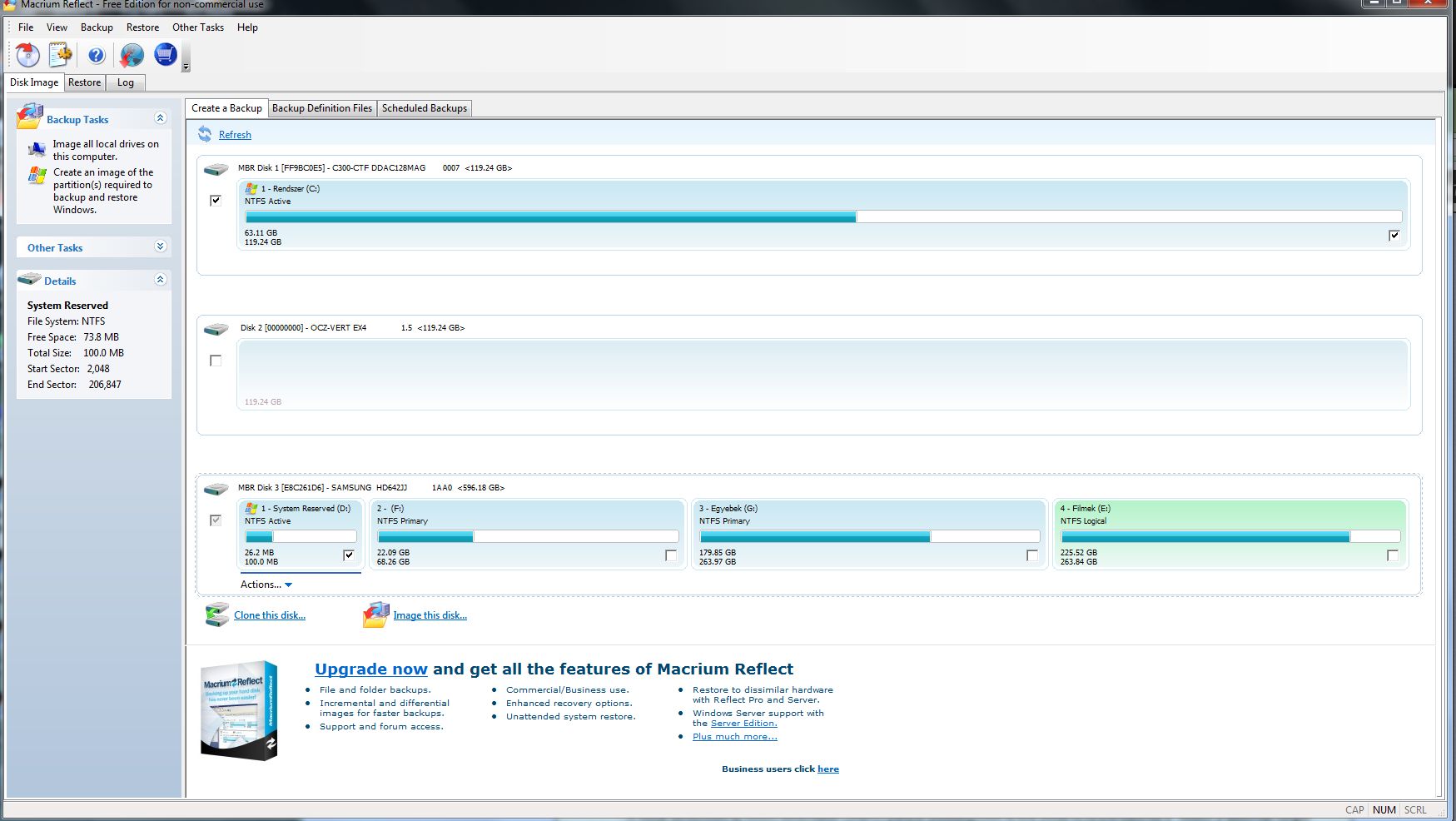Click the image all local drives icon
This screenshot has height=821, width=1456.
point(37,149)
